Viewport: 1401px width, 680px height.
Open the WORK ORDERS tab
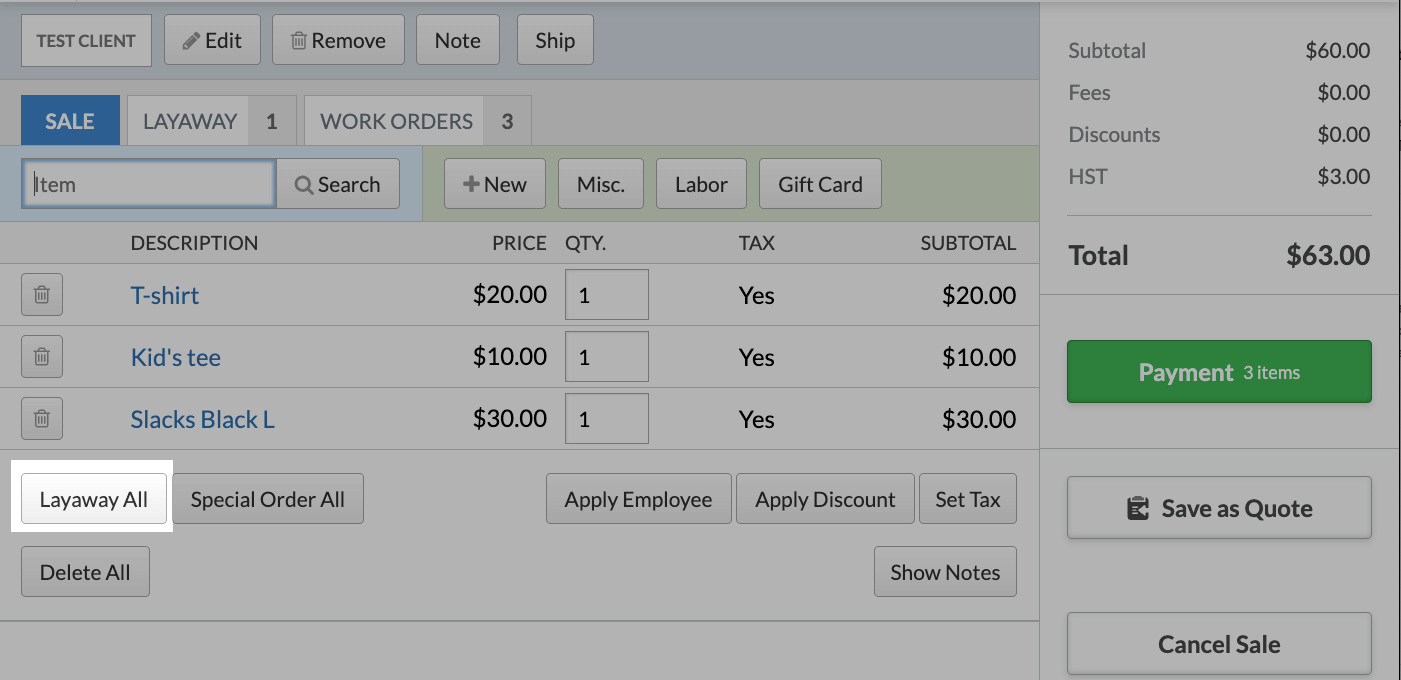[418, 121]
